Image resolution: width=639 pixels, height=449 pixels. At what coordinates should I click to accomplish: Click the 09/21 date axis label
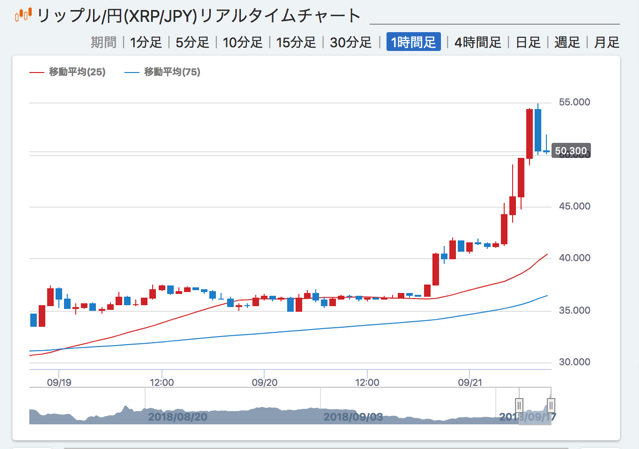tap(470, 383)
